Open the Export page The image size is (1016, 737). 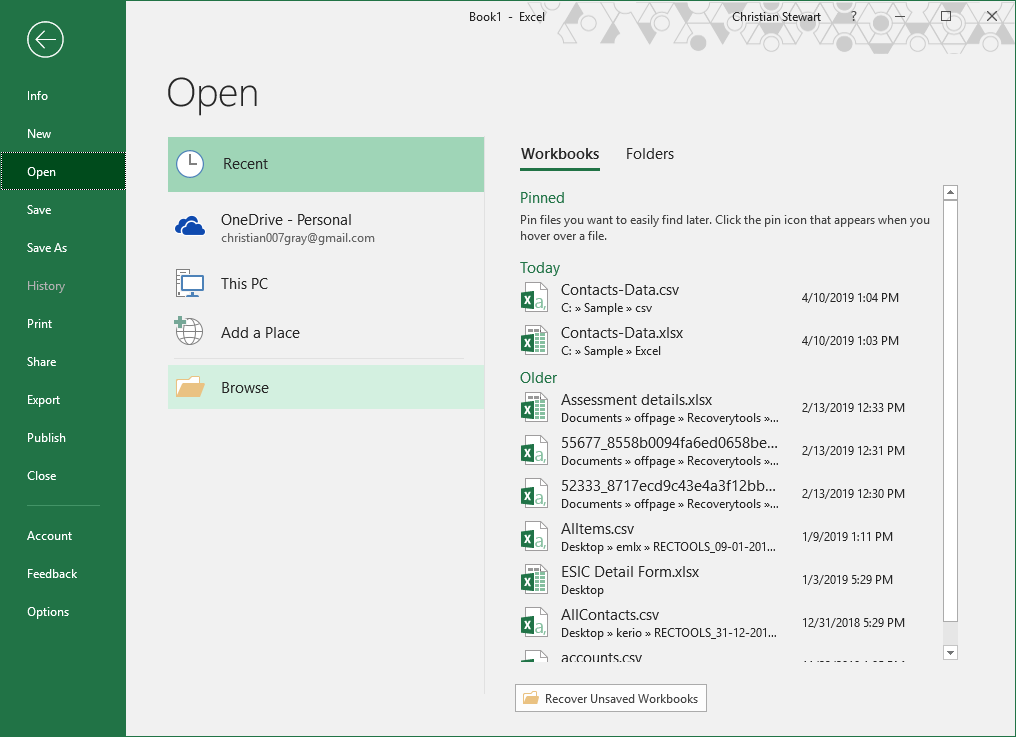click(63, 400)
